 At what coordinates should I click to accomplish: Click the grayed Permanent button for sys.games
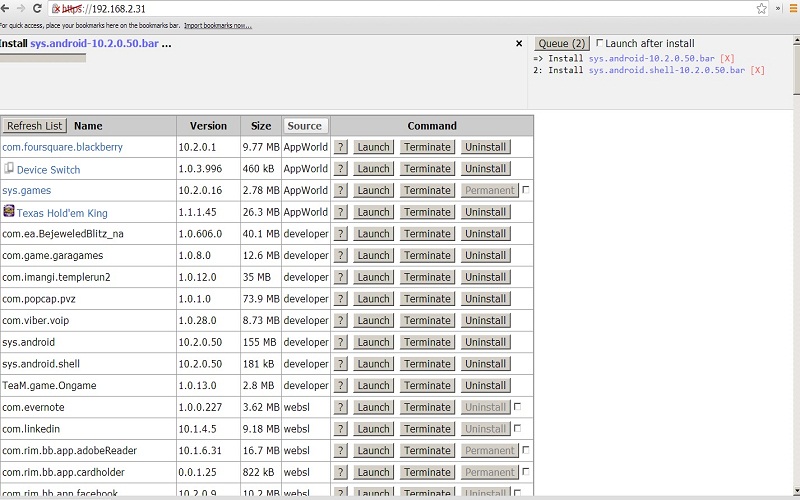pos(490,190)
